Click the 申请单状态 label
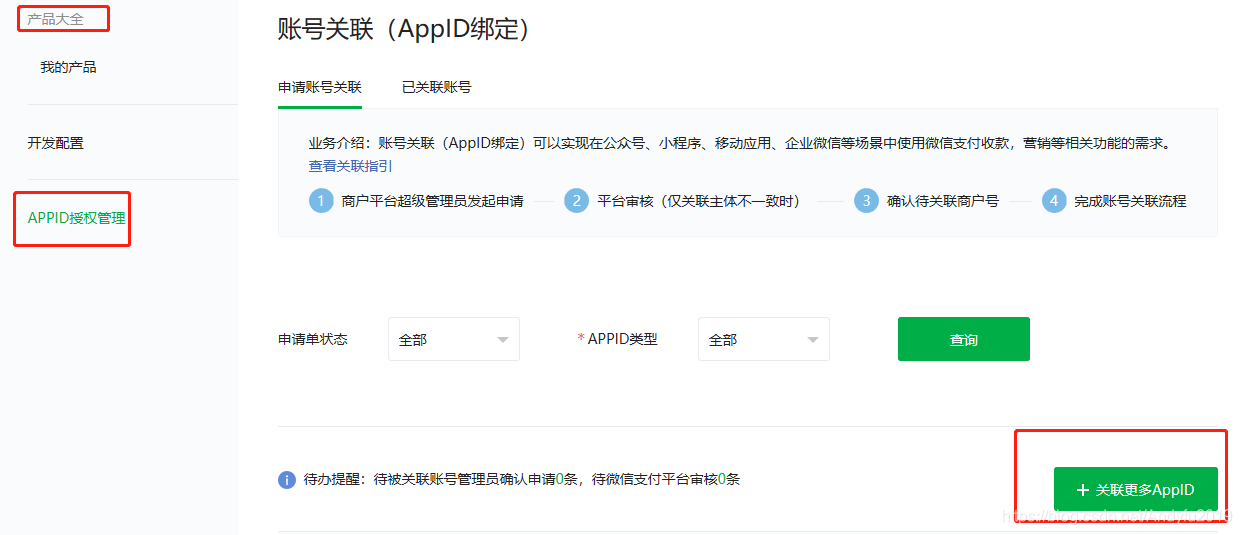 [x=313, y=339]
